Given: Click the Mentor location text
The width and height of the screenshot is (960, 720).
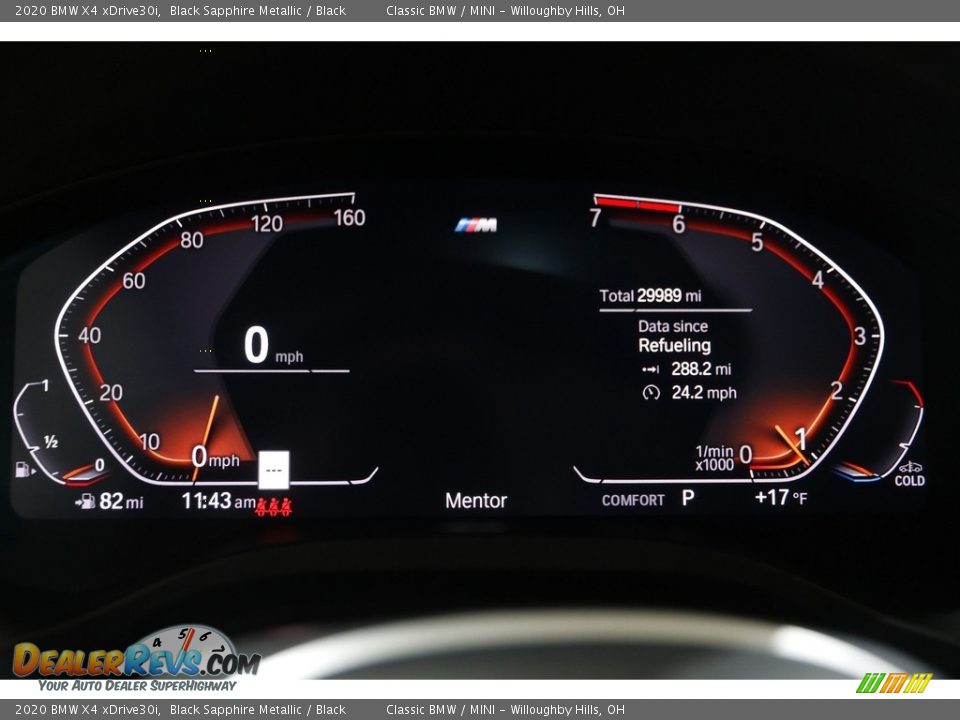Looking at the screenshot, I should 476,501.
